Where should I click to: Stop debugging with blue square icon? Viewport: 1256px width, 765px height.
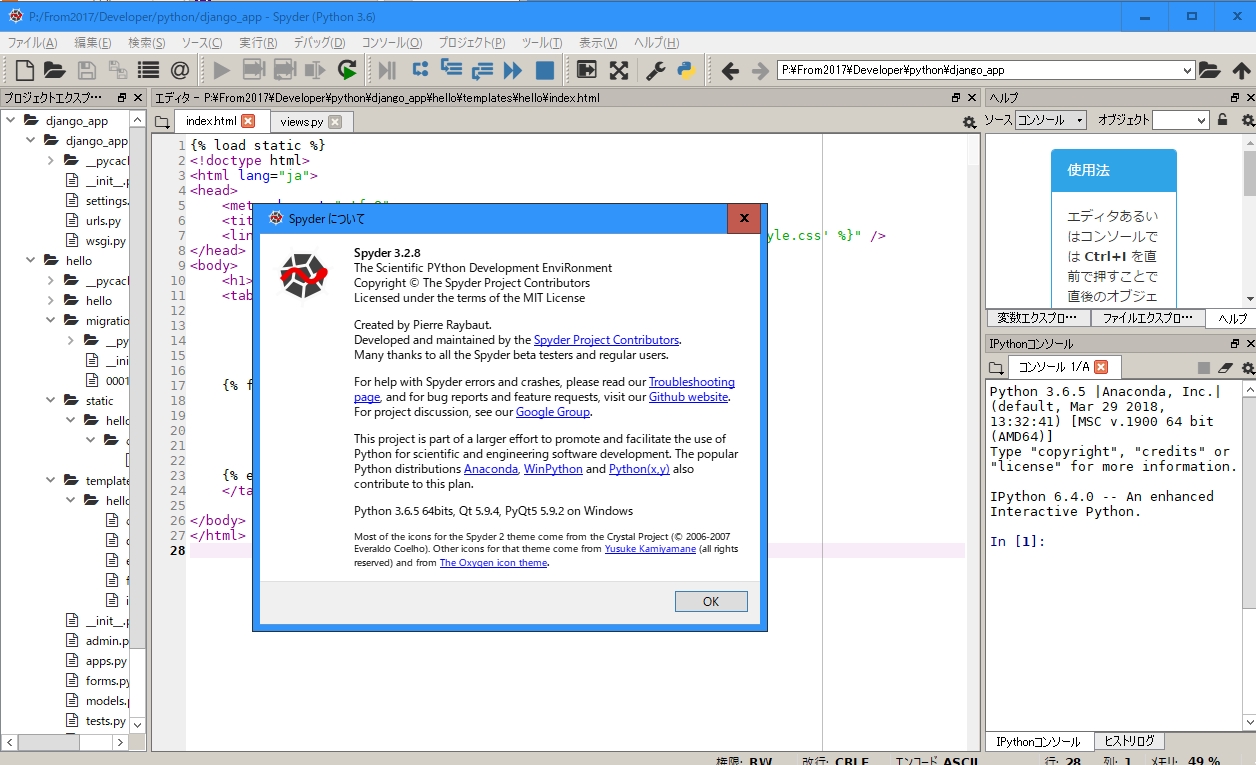[x=545, y=70]
